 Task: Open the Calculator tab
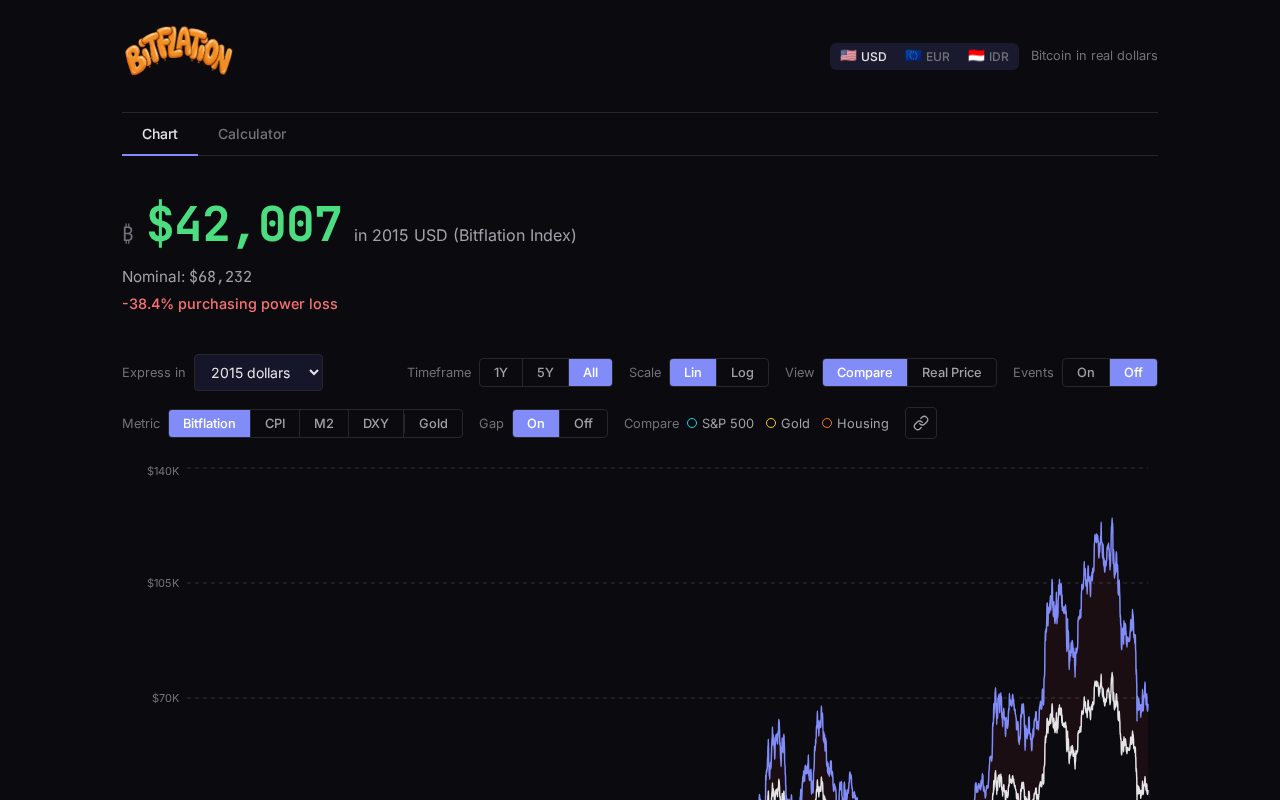point(252,134)
